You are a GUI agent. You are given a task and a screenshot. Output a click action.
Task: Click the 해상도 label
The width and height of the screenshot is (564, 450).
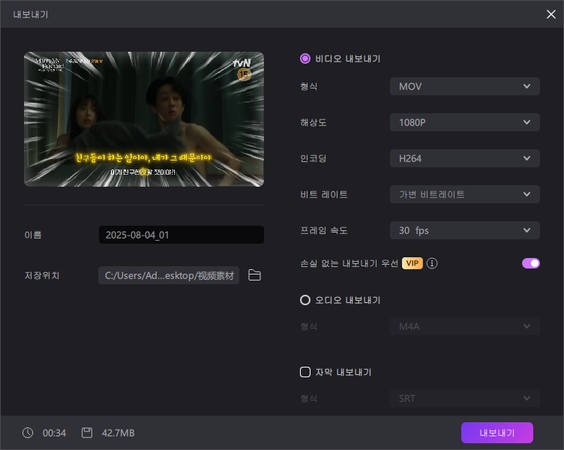coord(313,122)
